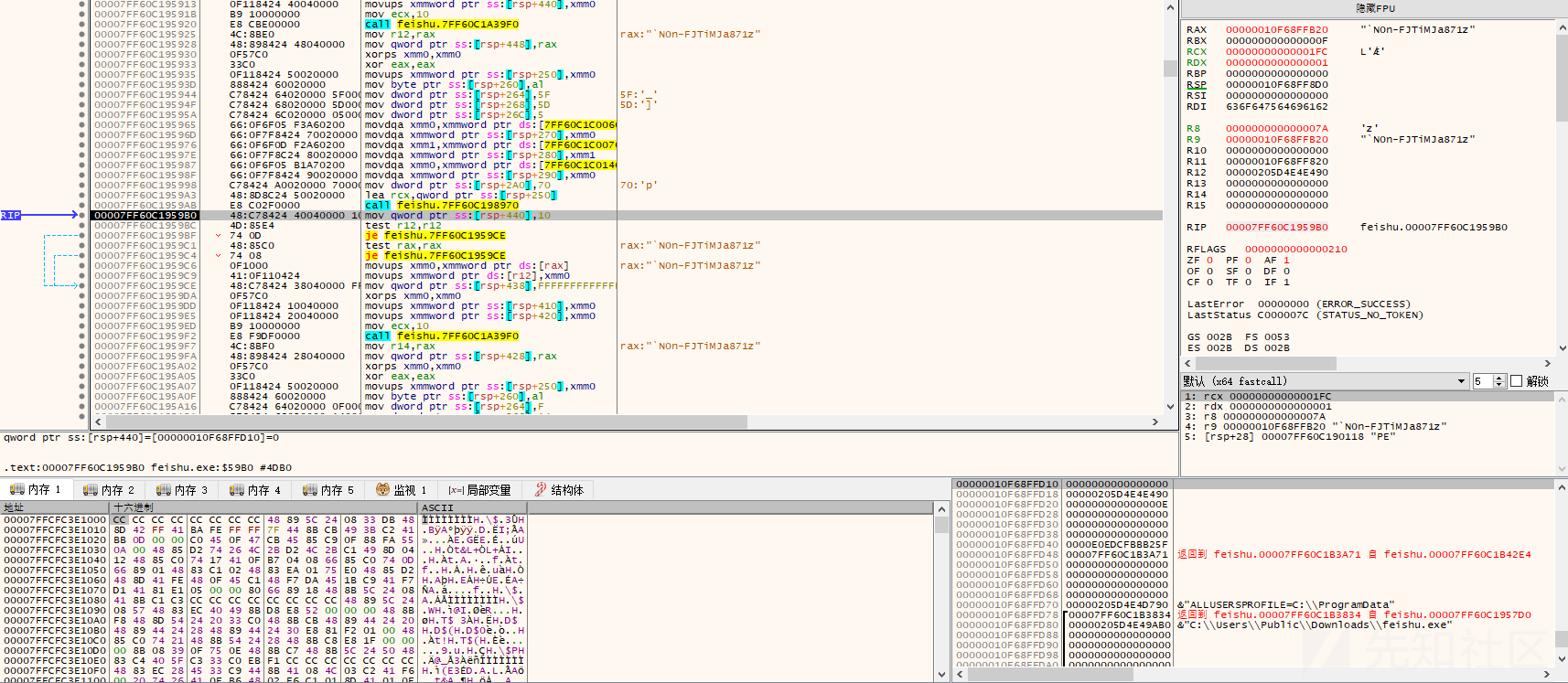Click the ZF flag value
The height and width of the screenshot is (683, 1568).
[1209, 261]
